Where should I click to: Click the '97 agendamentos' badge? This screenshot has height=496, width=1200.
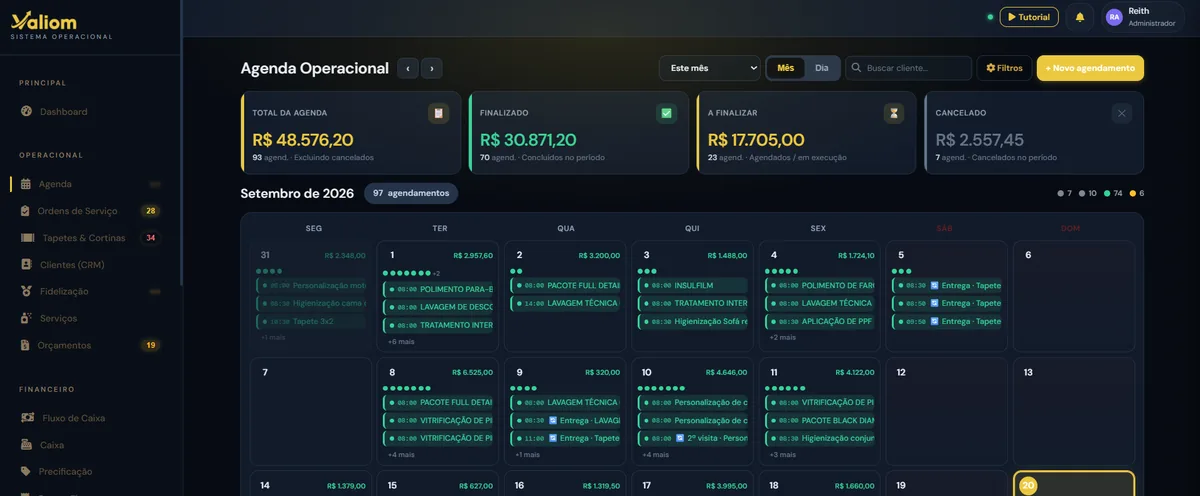(x=411, y=193)
